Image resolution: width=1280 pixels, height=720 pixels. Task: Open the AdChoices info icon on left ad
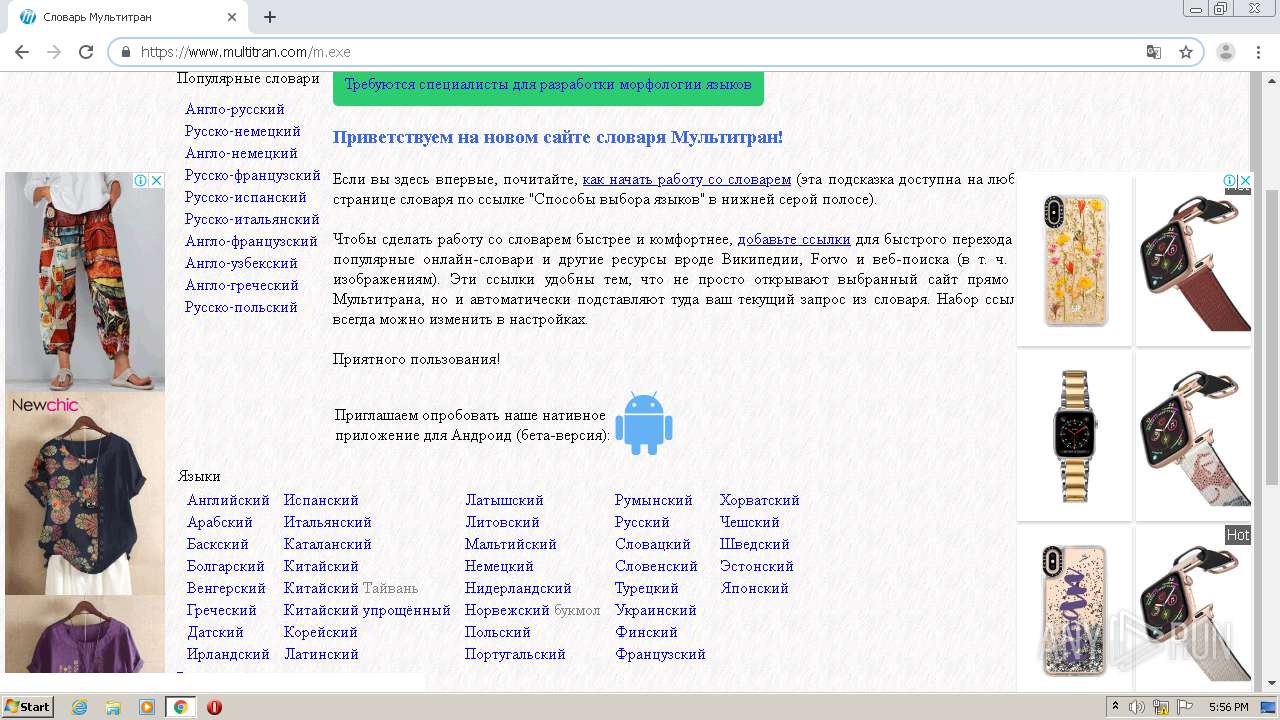(141, 180)
